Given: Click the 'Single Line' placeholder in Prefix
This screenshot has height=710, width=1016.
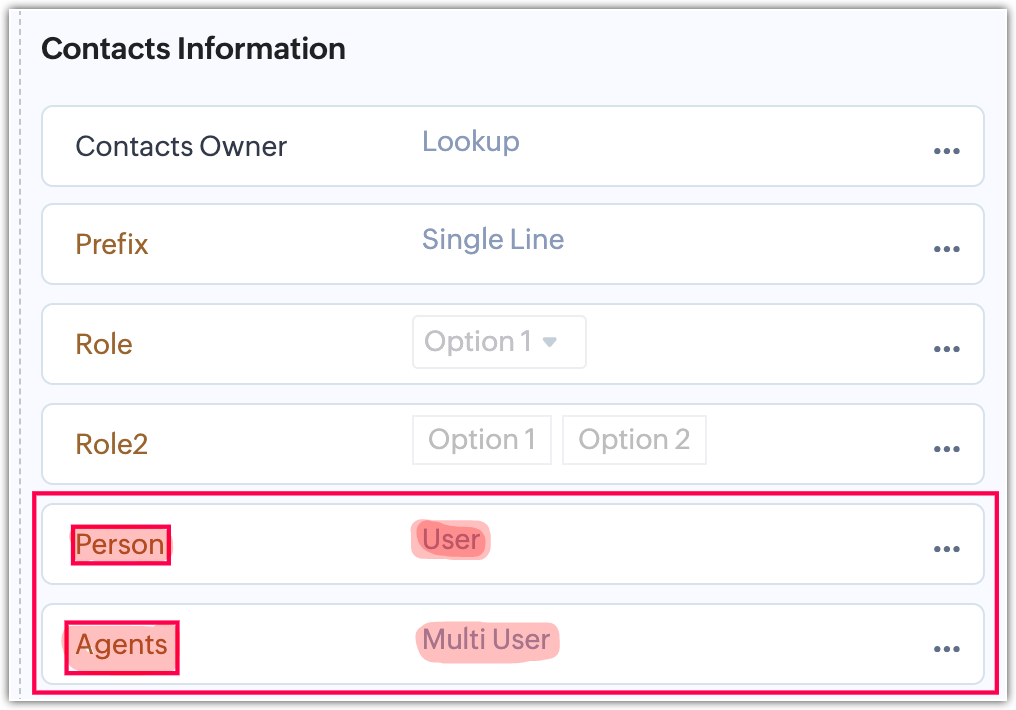Looking at the screenshot, I should point(493,240).
